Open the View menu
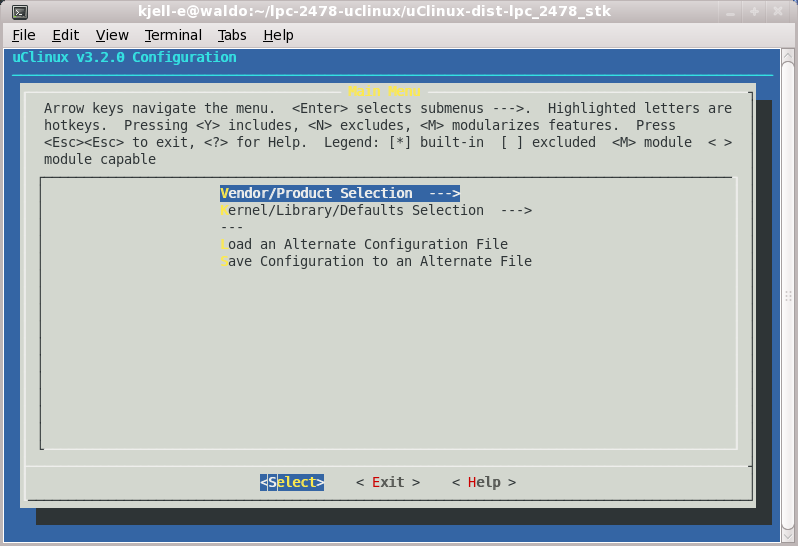 pyautogui.click(x=112, y=35)
